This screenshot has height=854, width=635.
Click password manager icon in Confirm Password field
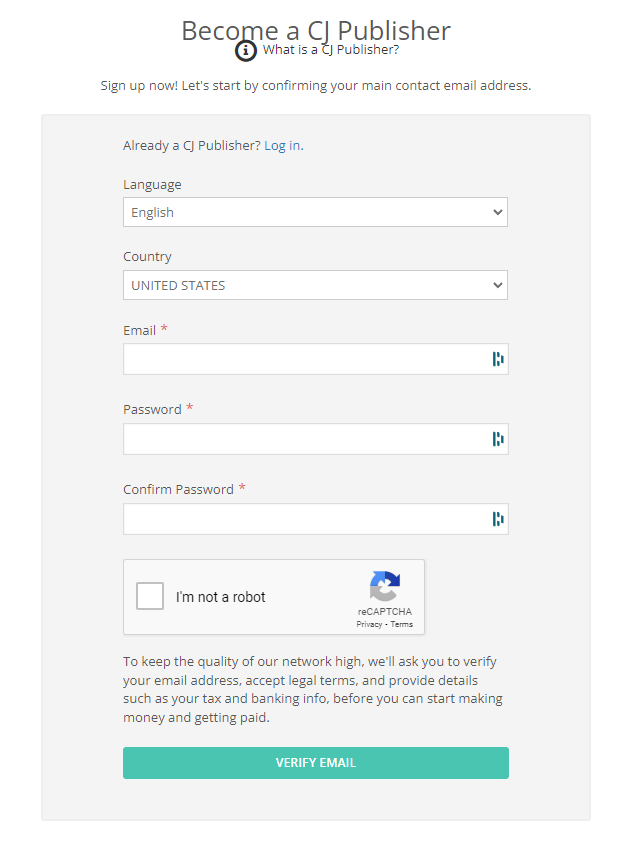(x=498, y=519)
